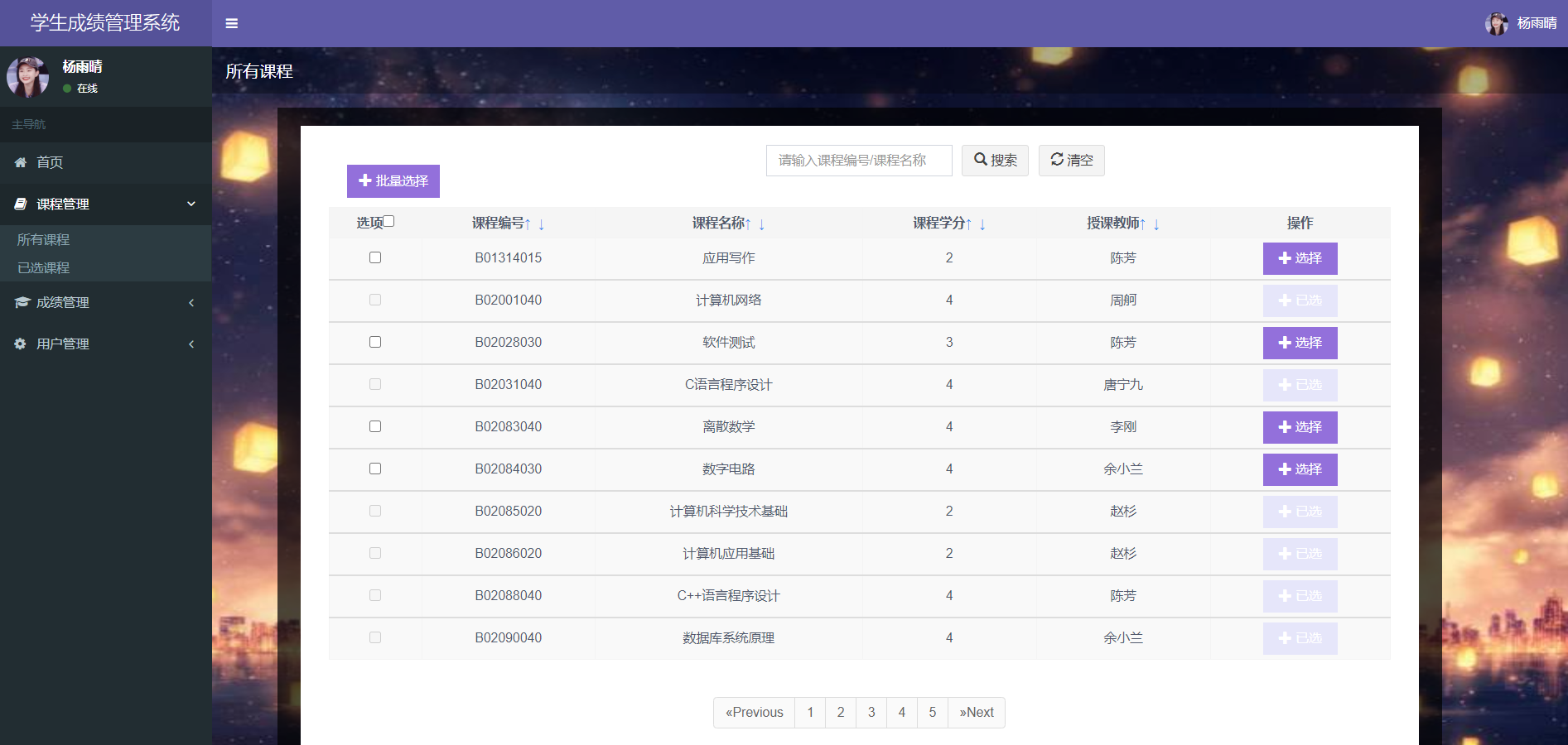Image resolution: width=1568 pixels, height=745 pixels.
Task: Select course 离散数学 with 选择 button
Action: pyautogui.click(x=1300, y=427)
